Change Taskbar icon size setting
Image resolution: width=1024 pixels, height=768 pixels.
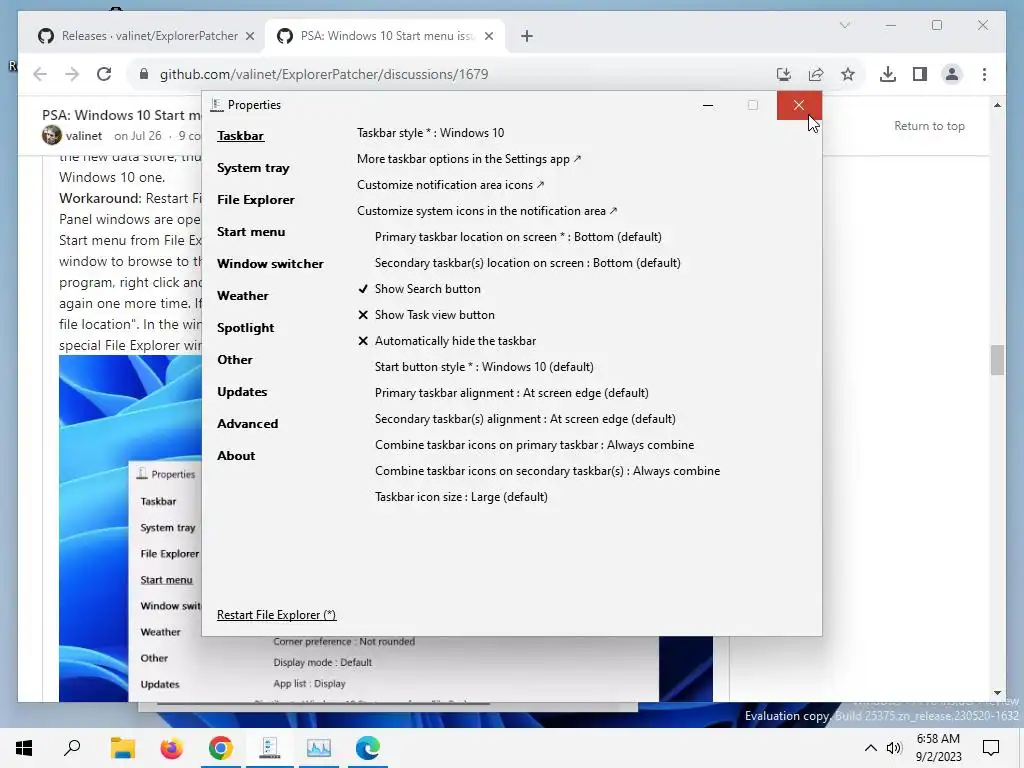(x=461, y=497)
